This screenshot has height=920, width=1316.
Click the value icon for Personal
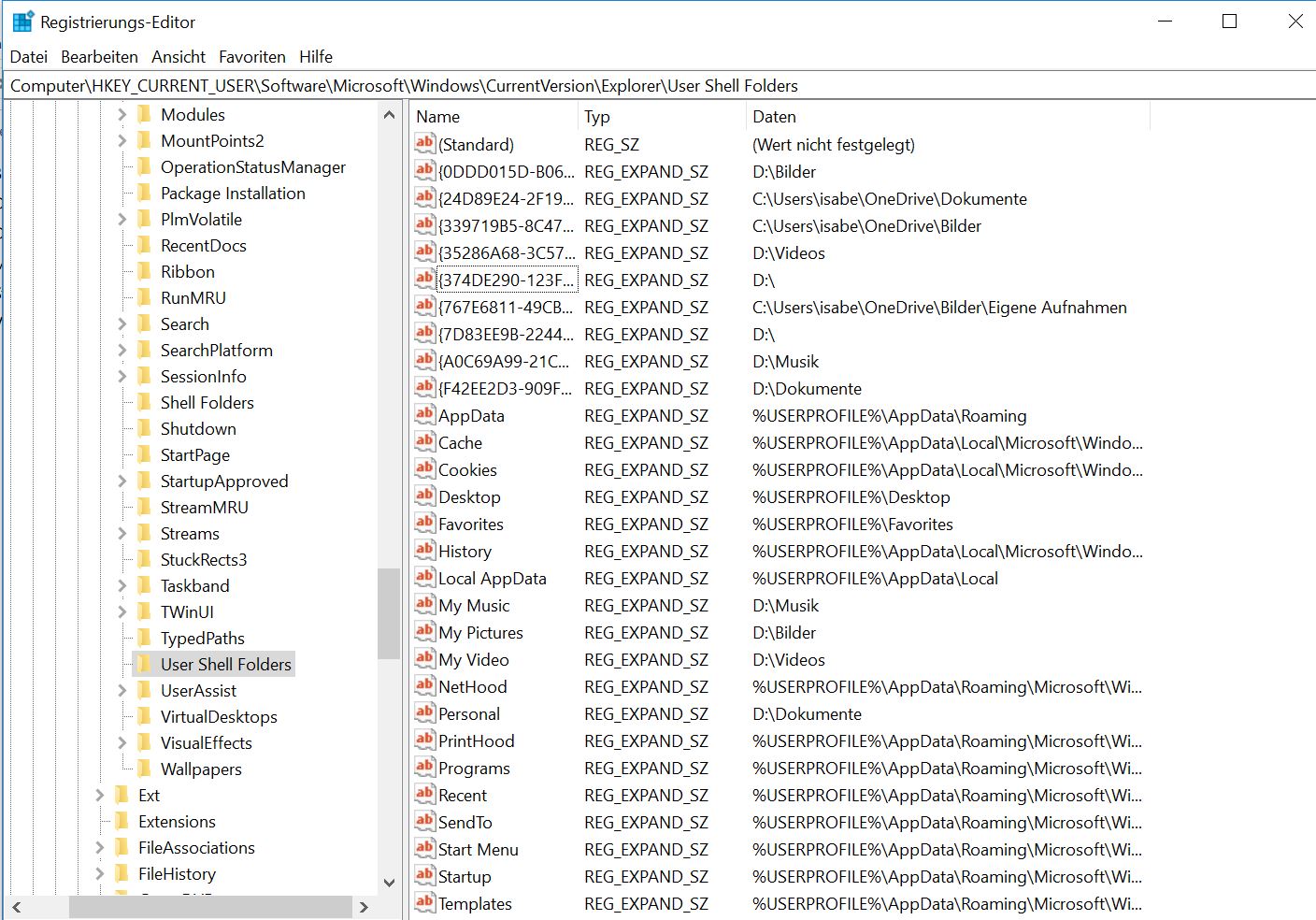(x=425, y=713)
